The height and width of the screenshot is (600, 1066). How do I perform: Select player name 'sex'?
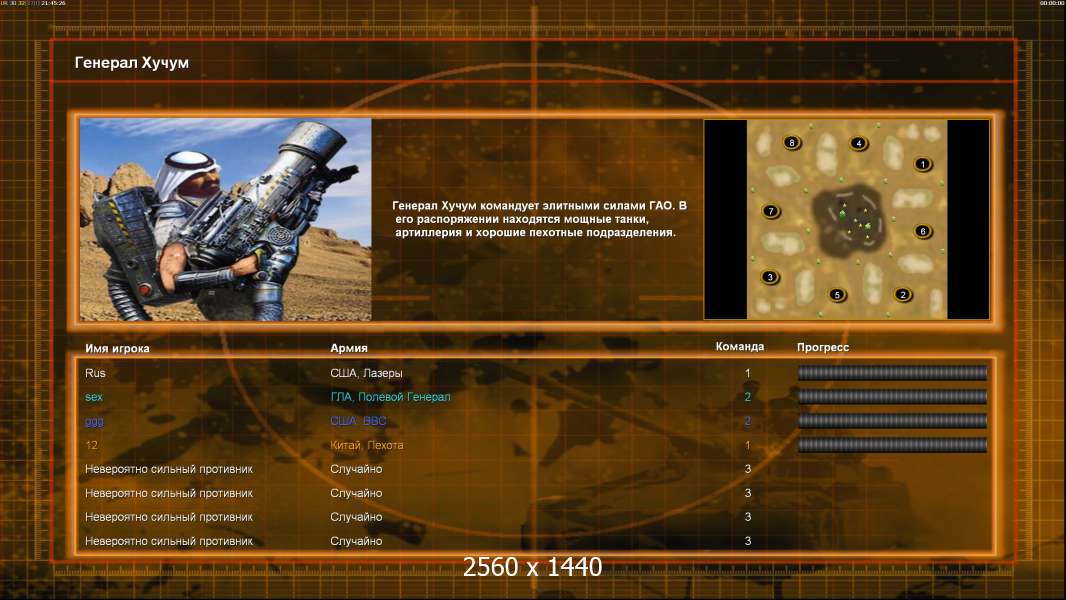(x=94, y=397)
